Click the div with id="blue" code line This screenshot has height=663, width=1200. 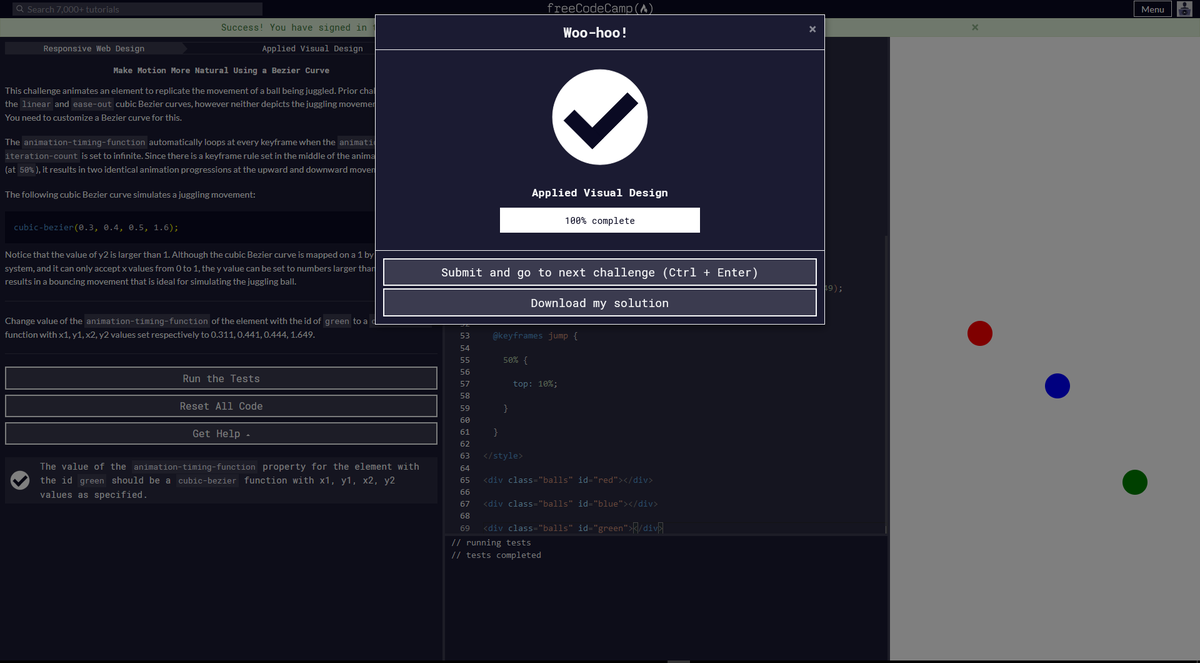(570, 504)
